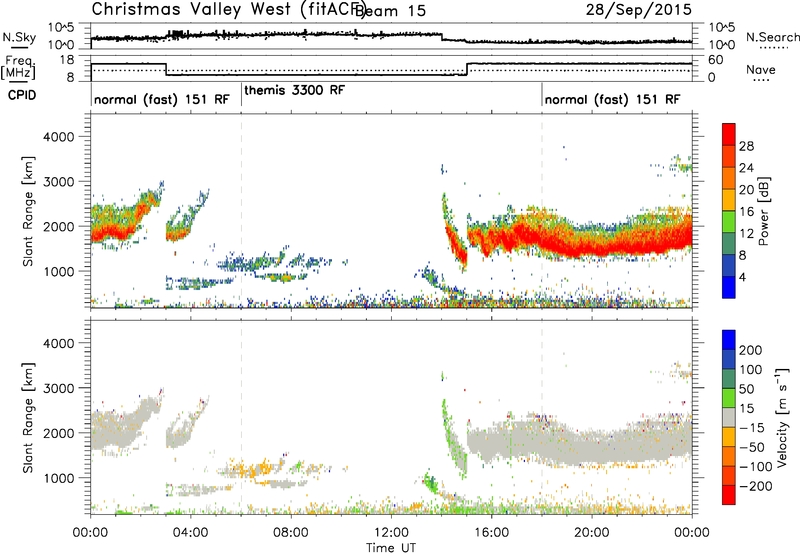Click the "N.Search" legend label
This screenshot has height=554, width=800.
773,37
